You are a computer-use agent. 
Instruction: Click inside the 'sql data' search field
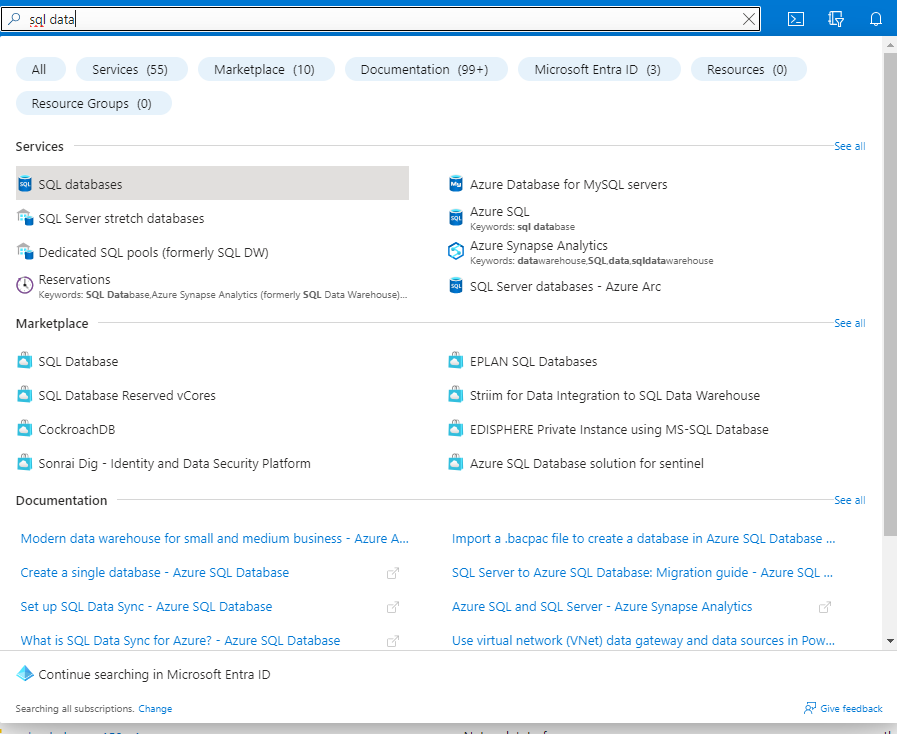[380, 19]
